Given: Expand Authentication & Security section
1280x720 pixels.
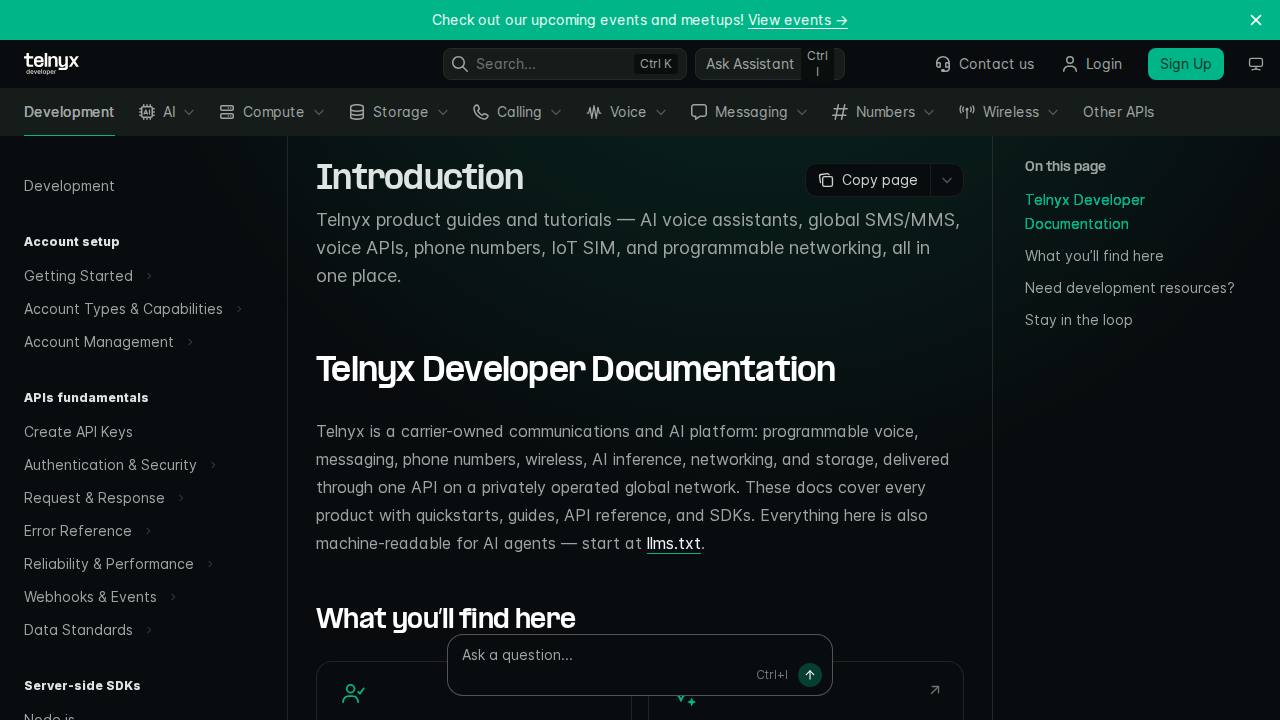Looking at the screenshot, I should click(213, 465).
